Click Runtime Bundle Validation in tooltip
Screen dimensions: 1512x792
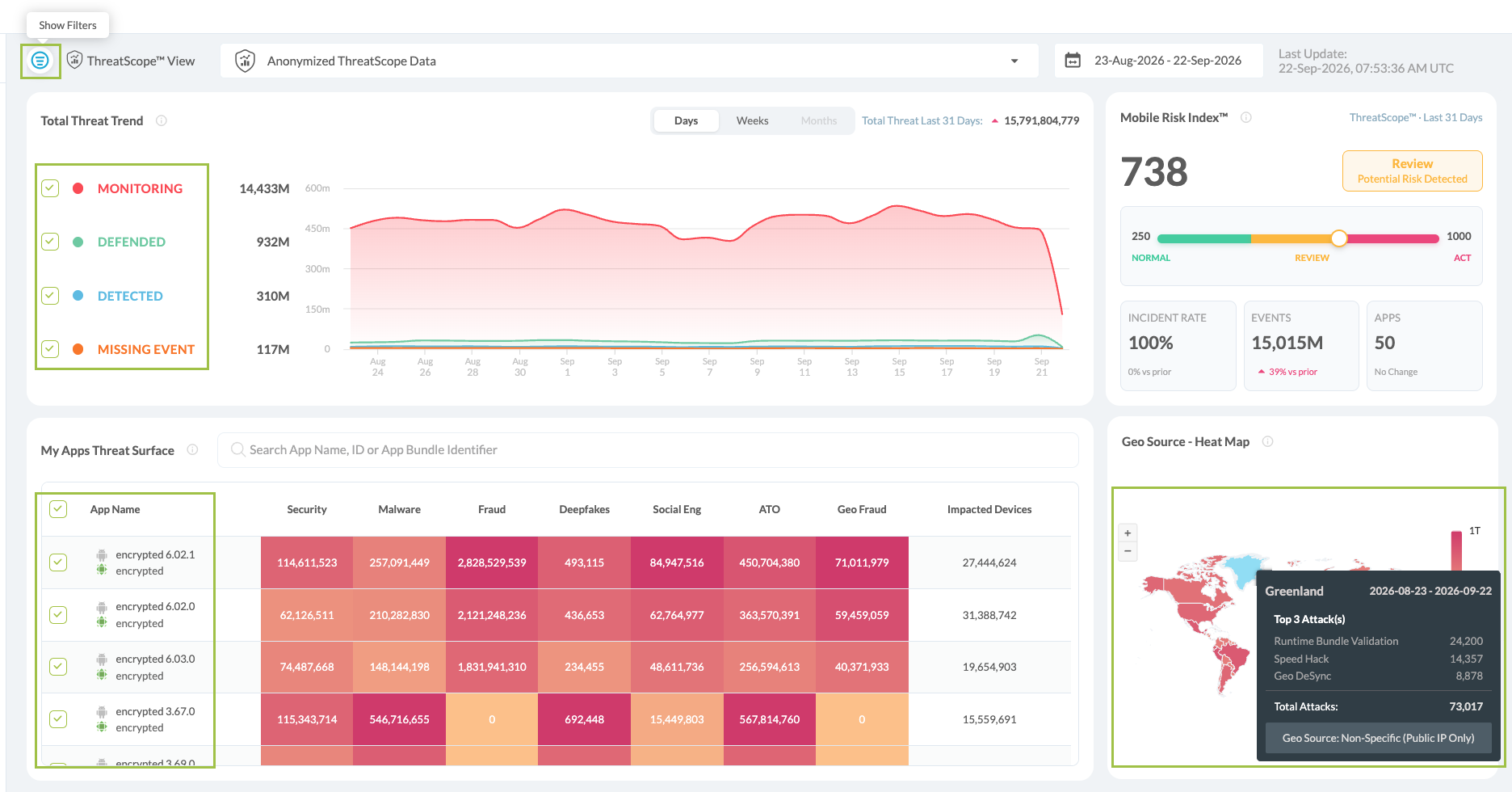point(1336,641)
